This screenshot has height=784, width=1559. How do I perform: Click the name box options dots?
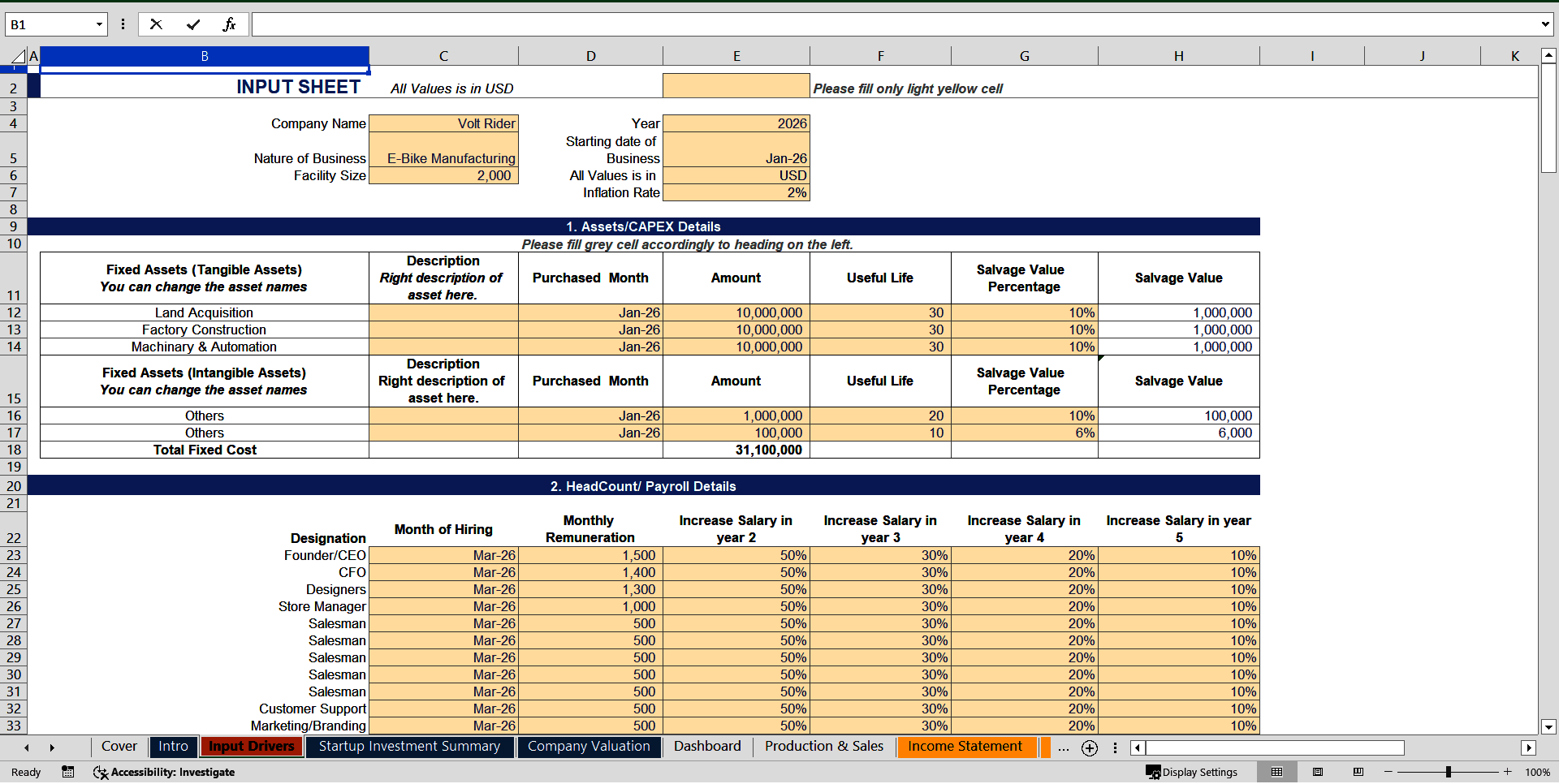click(x=123, y=24)
